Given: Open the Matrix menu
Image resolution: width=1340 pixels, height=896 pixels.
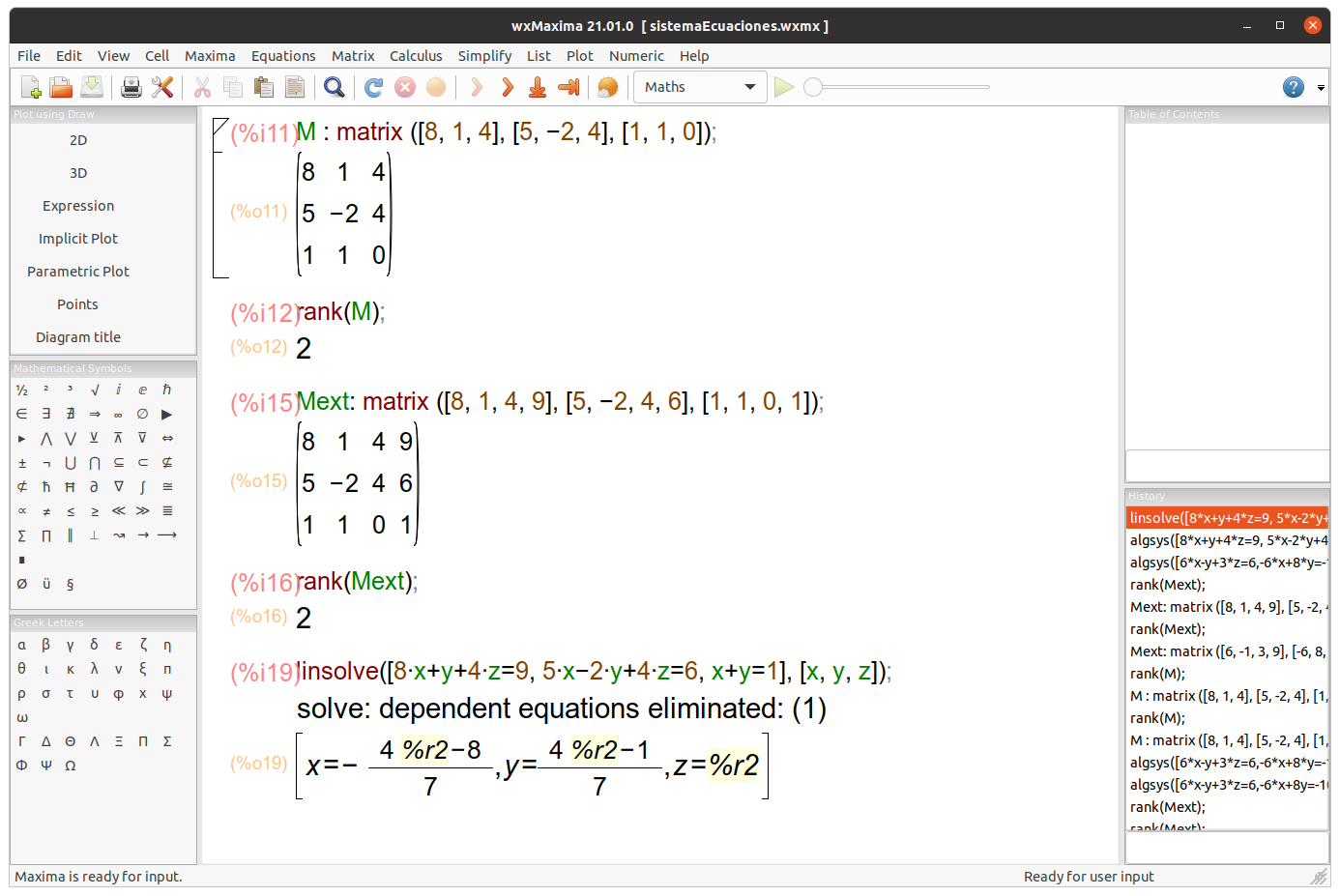Looking at the screenshot, I should (353, 56).
